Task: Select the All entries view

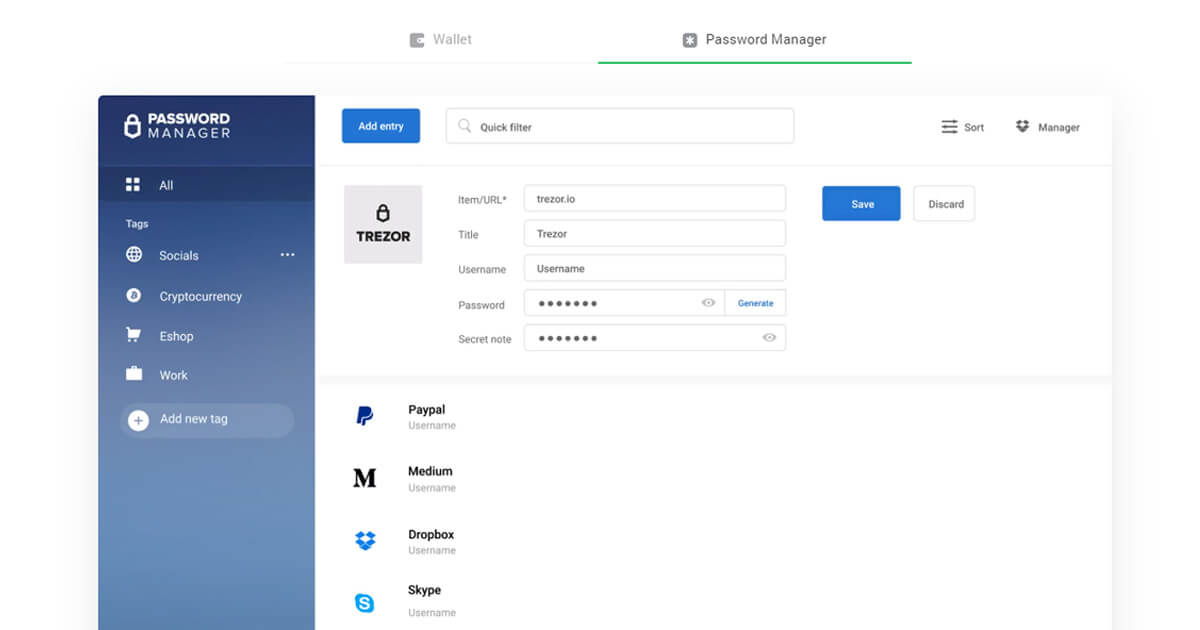Action: [x=207, y=185]
